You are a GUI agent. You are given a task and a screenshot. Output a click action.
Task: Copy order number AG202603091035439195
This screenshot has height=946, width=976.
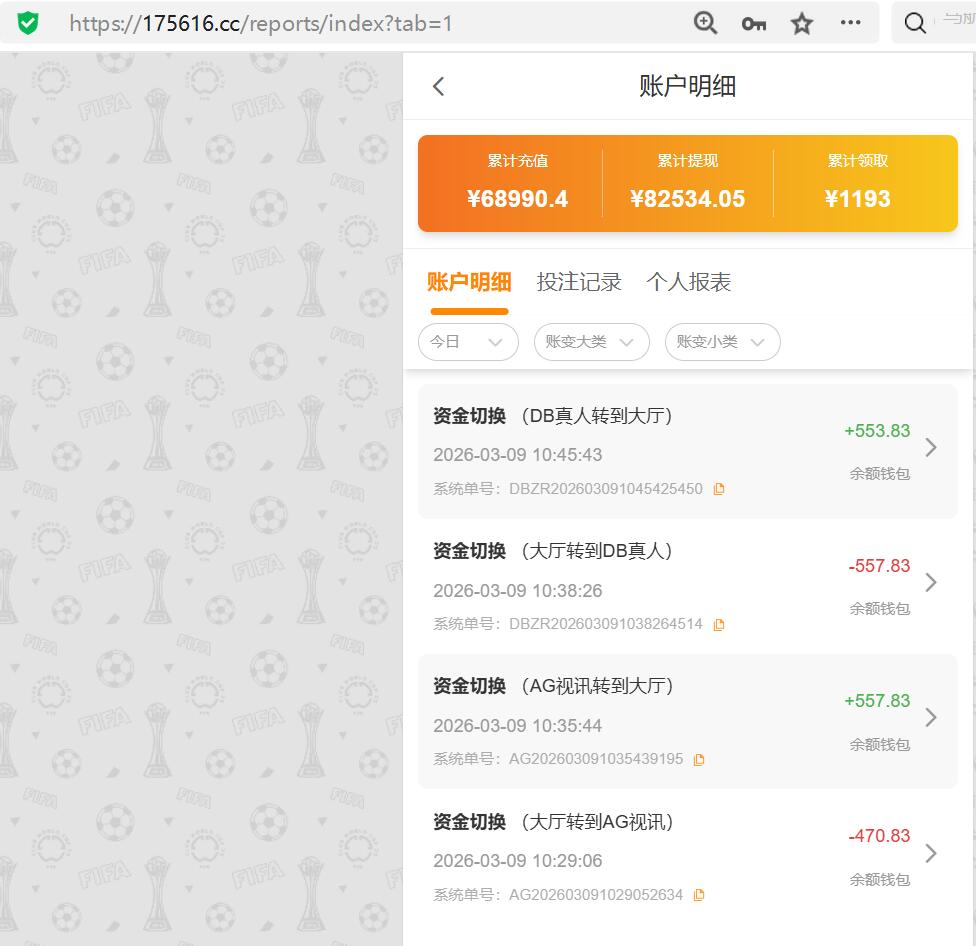coord(698,759)
